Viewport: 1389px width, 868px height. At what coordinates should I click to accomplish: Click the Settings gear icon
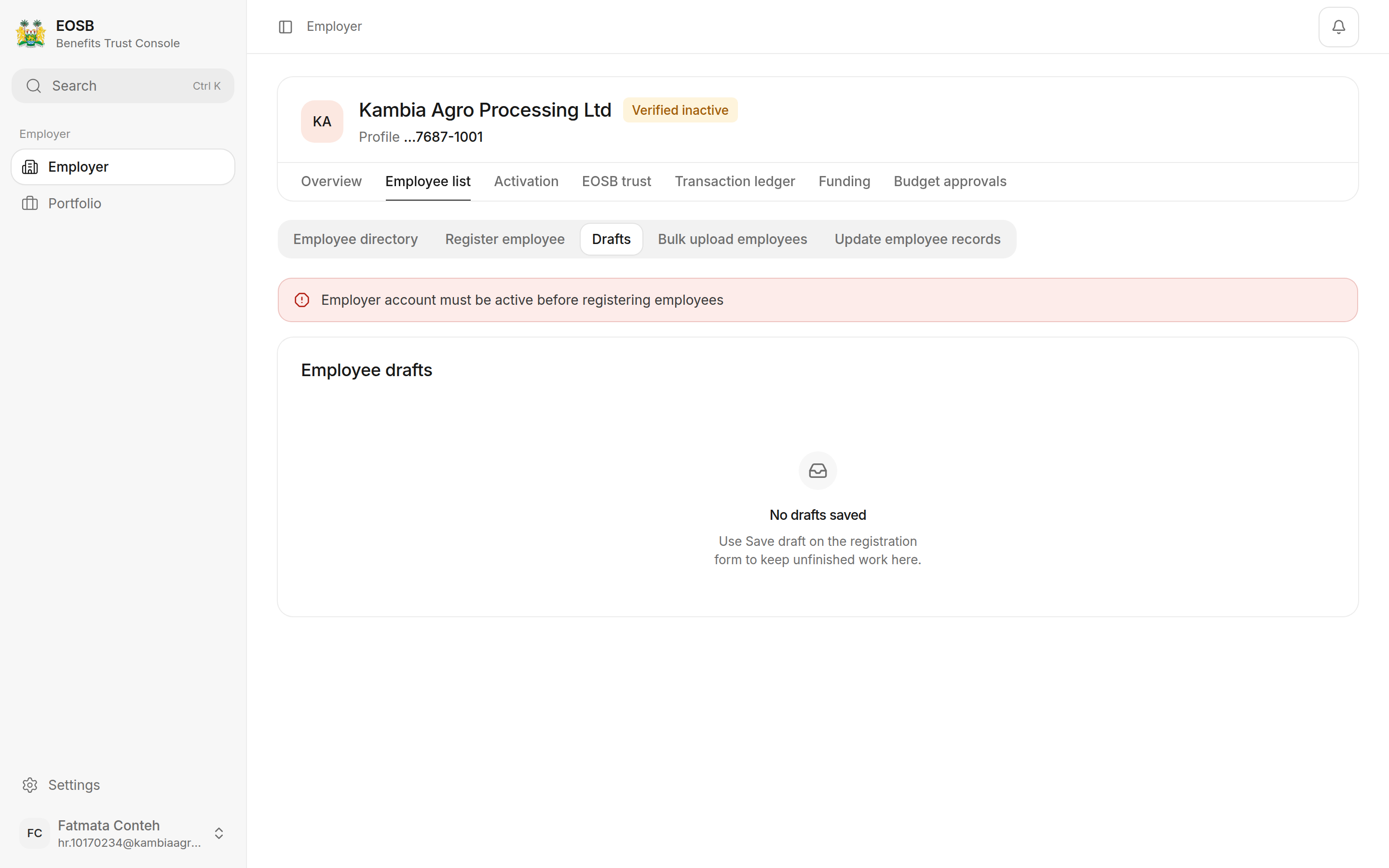click(x=30, y=785)
